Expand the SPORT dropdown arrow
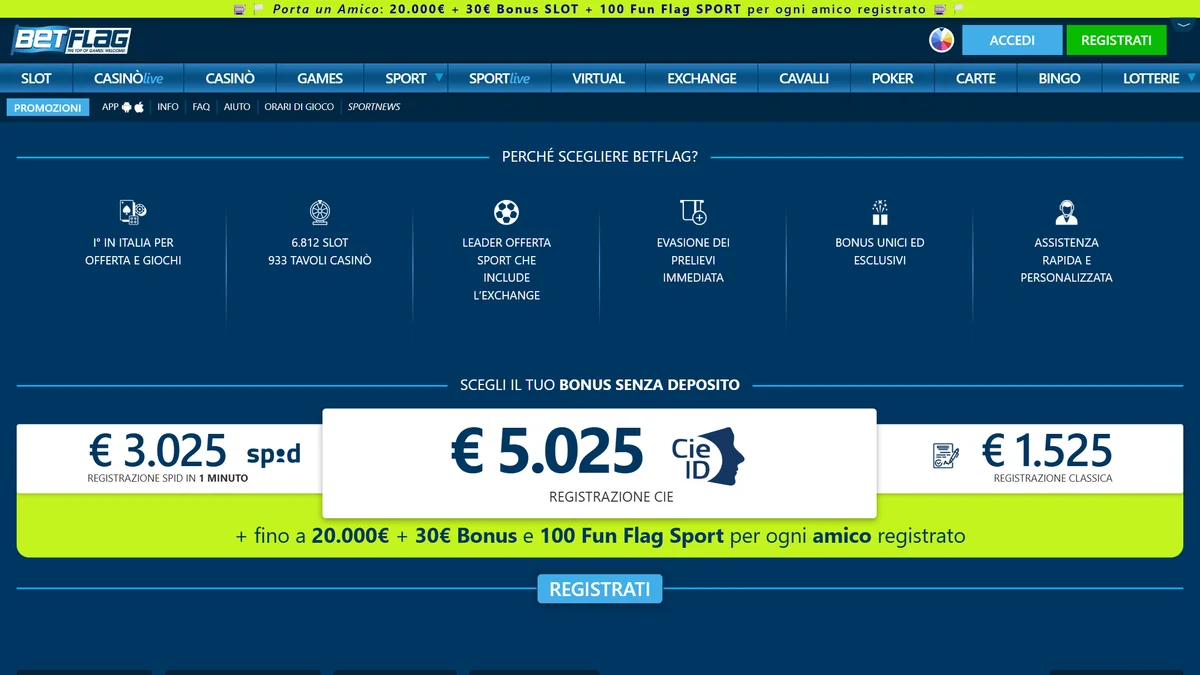Image resolution: width=1200 pixels, height=675 pixels. (x=439, y=77)
